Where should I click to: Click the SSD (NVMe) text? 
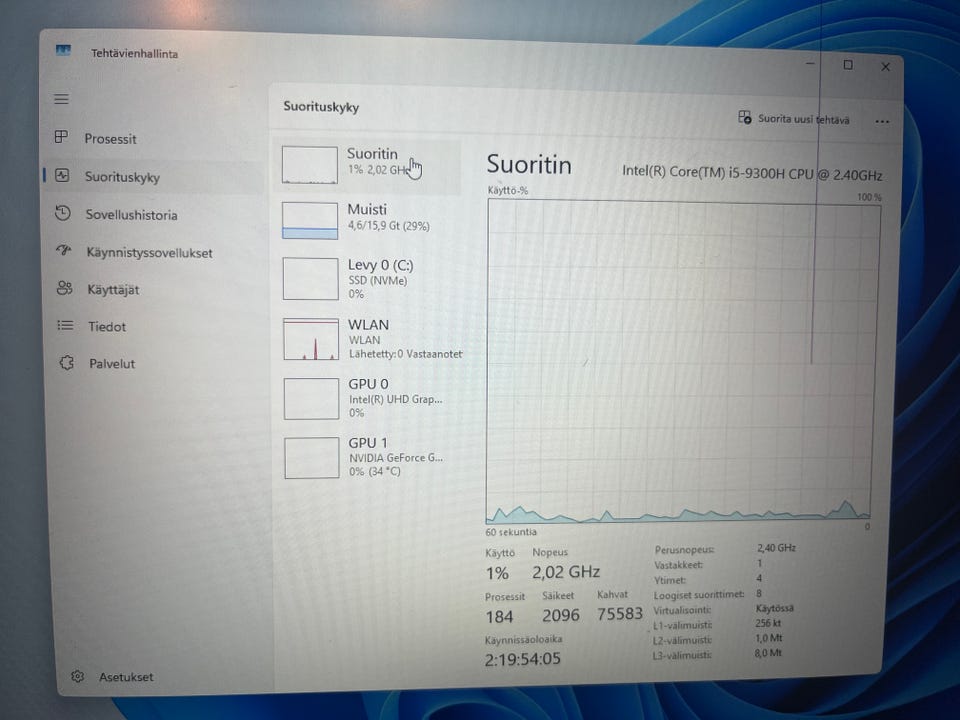click(377, 280)
